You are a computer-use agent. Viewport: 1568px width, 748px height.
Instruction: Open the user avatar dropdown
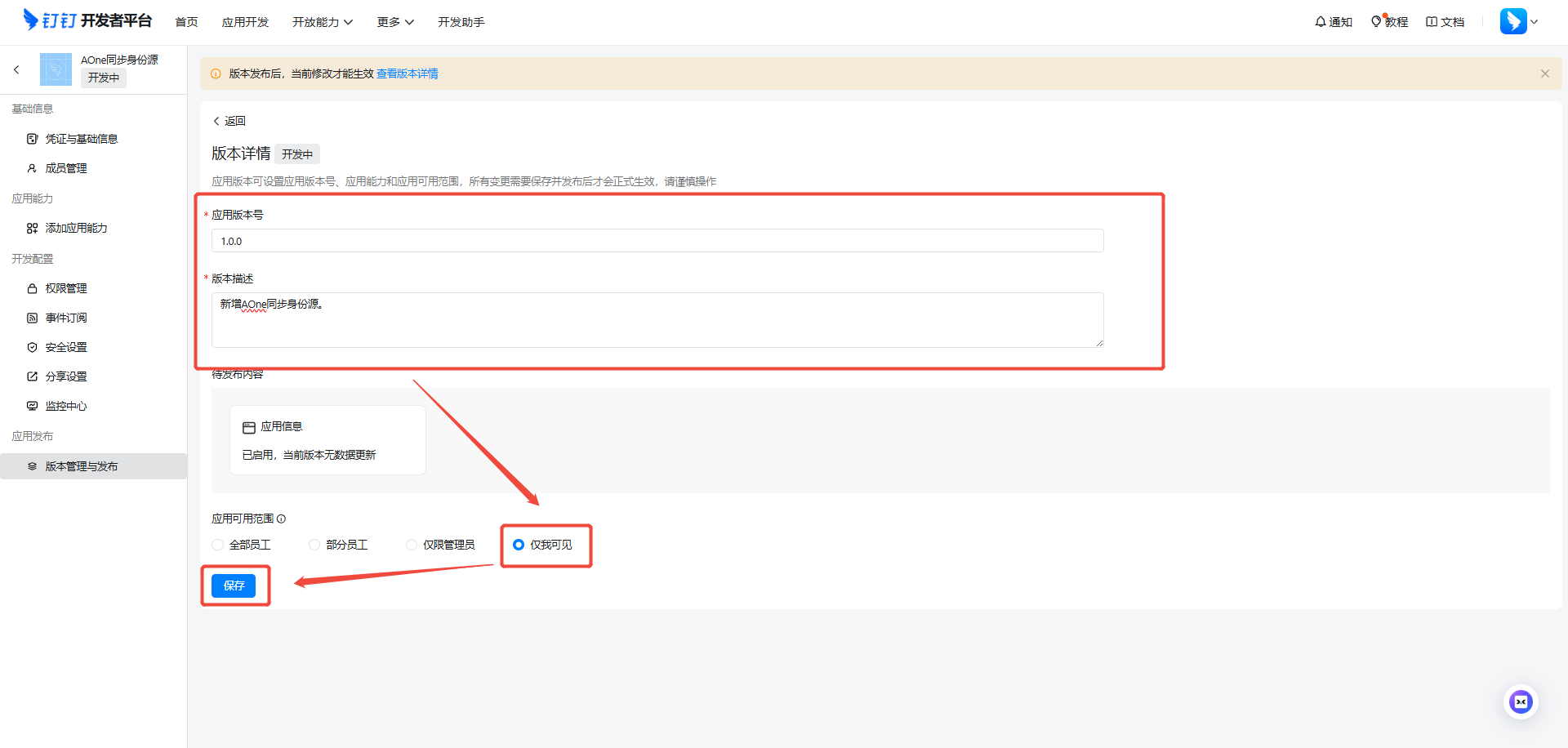click(1518, 22)
